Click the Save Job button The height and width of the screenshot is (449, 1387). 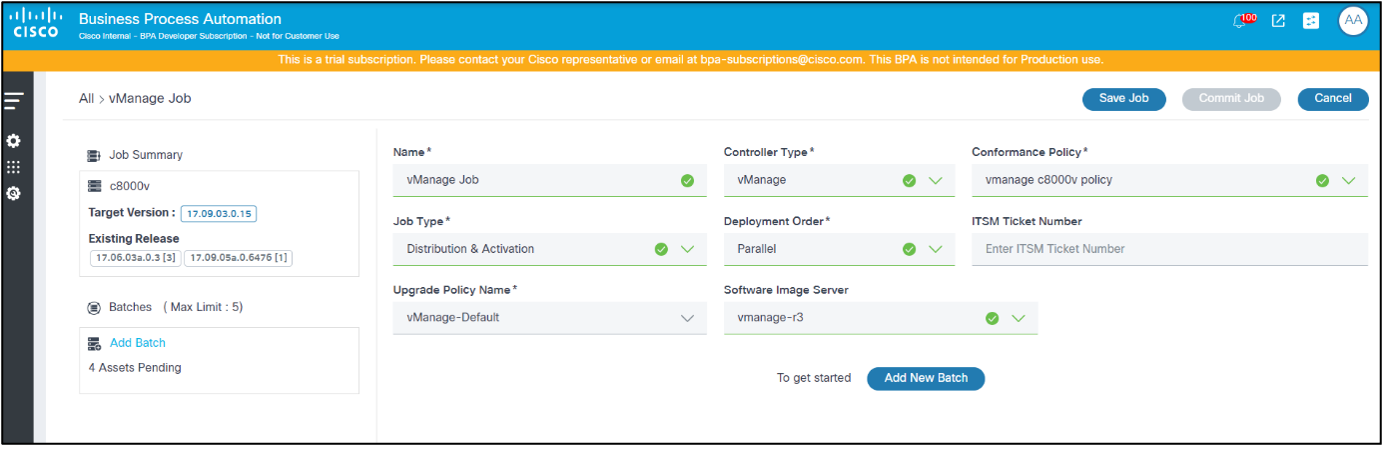click(x=1124, y=99)
